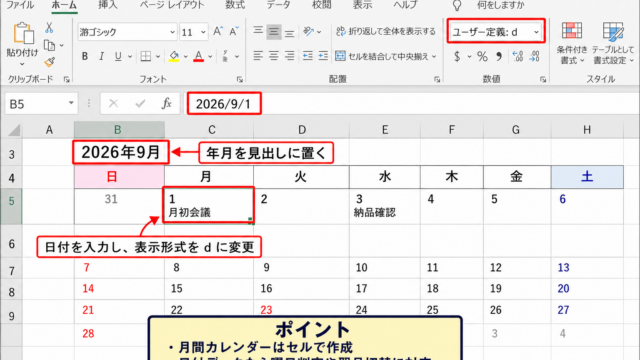Image resolution: width=640 pixels, height=360 pixels.
Task: Align cell text left
Action: (x=258, y=56)
